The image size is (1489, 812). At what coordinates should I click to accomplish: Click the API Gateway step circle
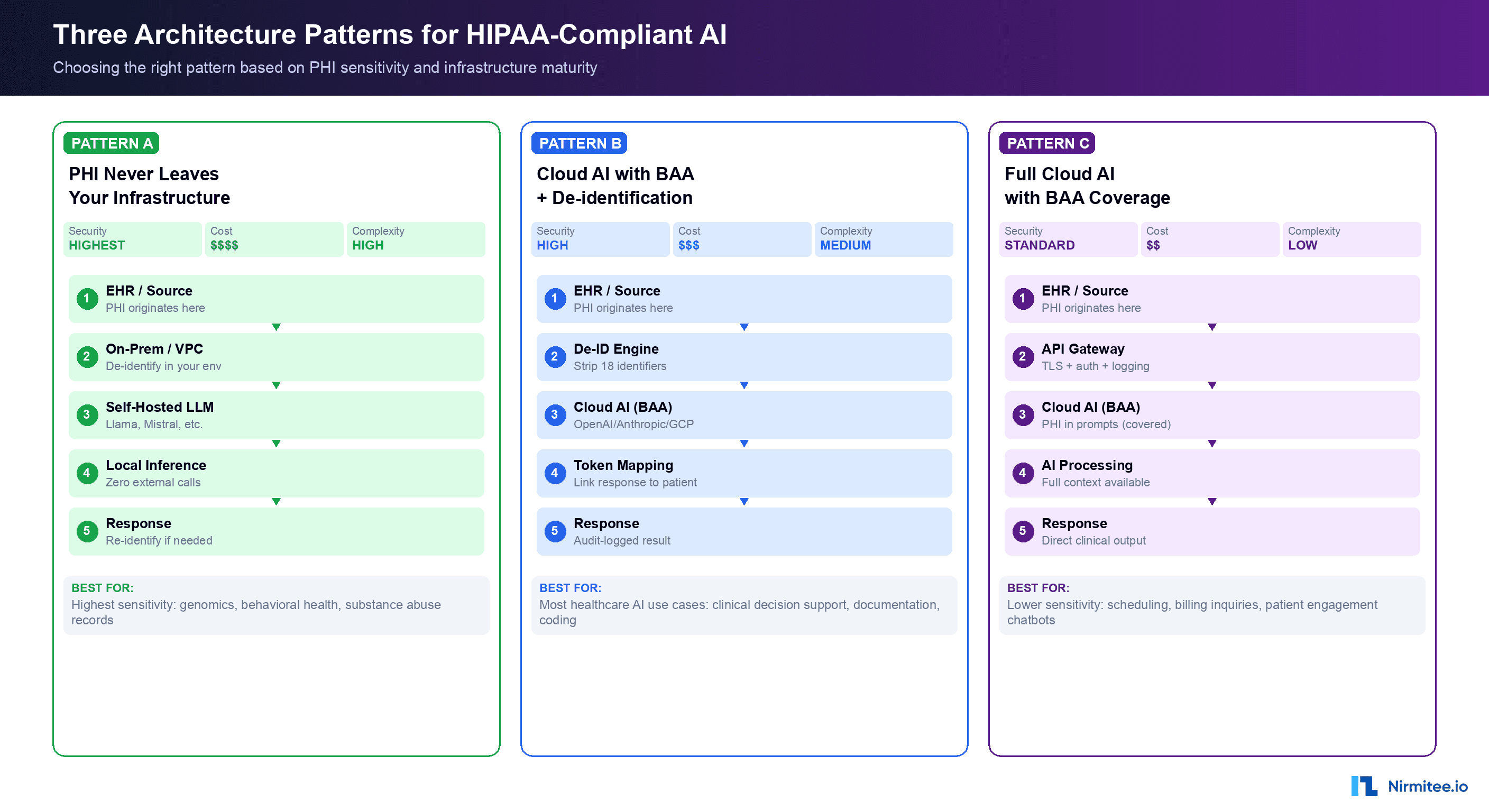point(1023,357)
